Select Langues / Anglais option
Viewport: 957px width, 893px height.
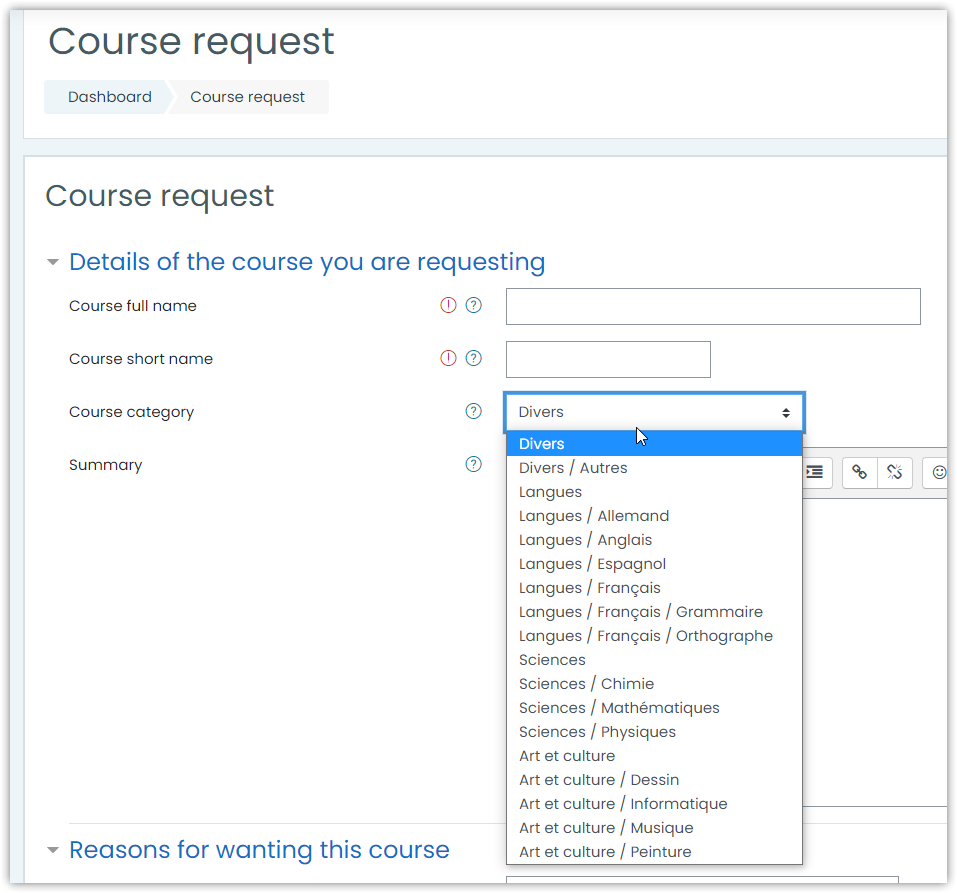[x=654, y=540]
